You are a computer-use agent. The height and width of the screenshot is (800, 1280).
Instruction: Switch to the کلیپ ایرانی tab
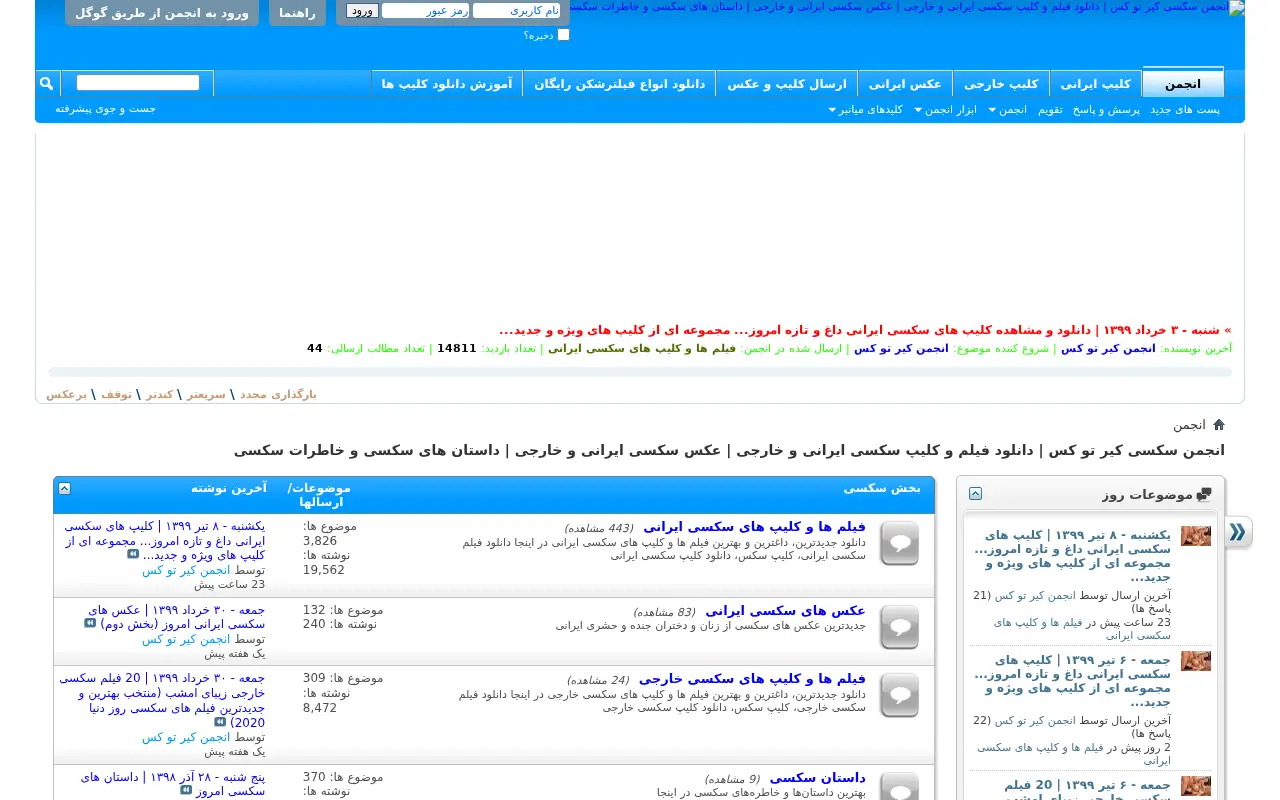click(1095, 83)
